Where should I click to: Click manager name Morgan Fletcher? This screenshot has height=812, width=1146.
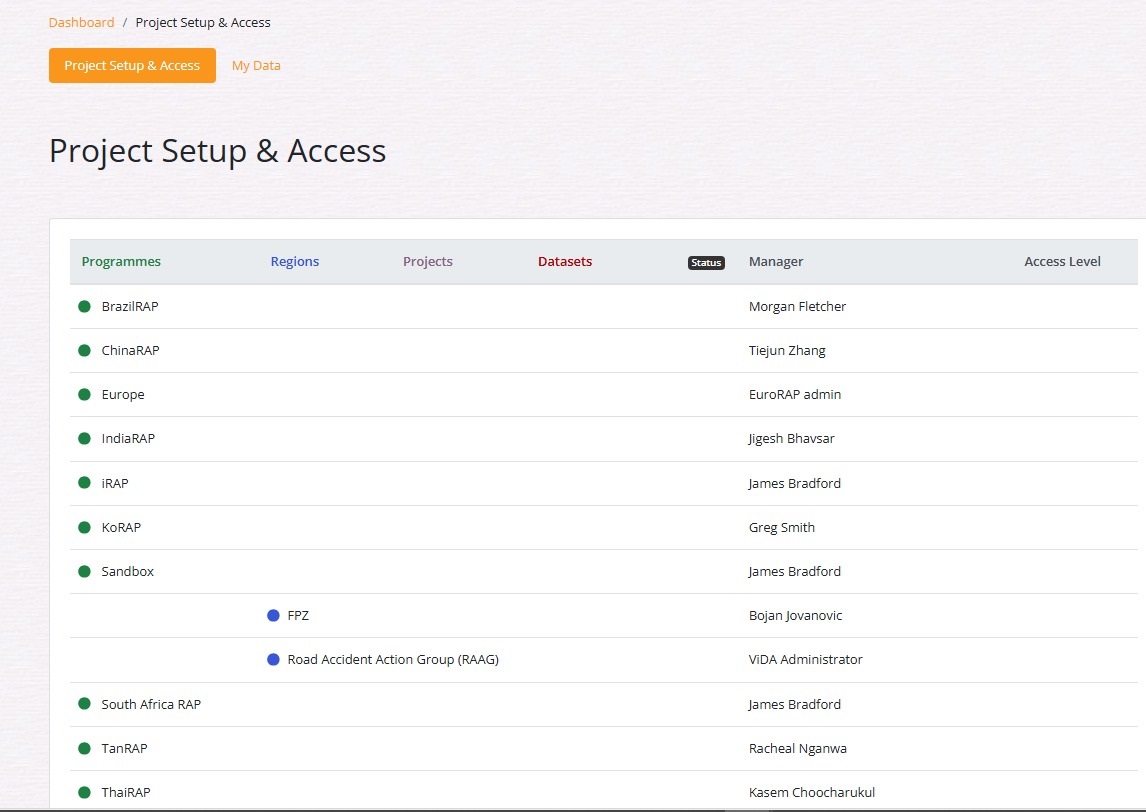pos(797,306)
